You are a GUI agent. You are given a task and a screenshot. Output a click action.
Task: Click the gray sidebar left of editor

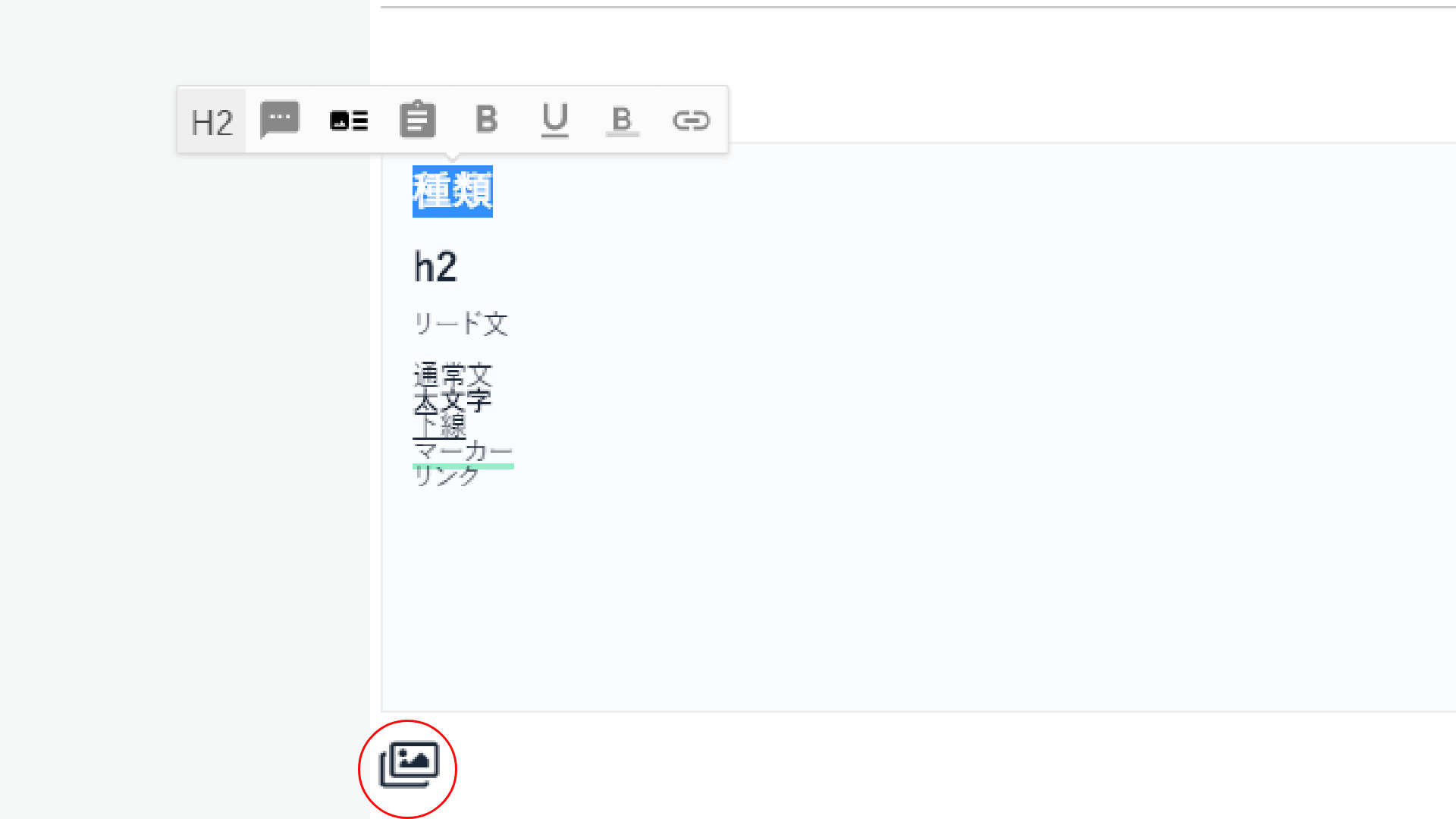182,455
